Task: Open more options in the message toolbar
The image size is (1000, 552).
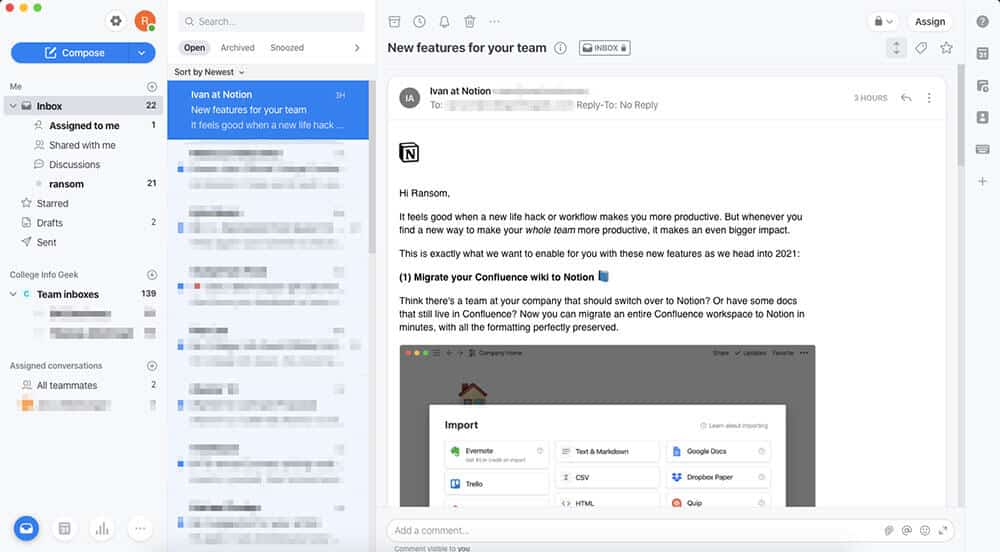Action: [x=494, y=22]
